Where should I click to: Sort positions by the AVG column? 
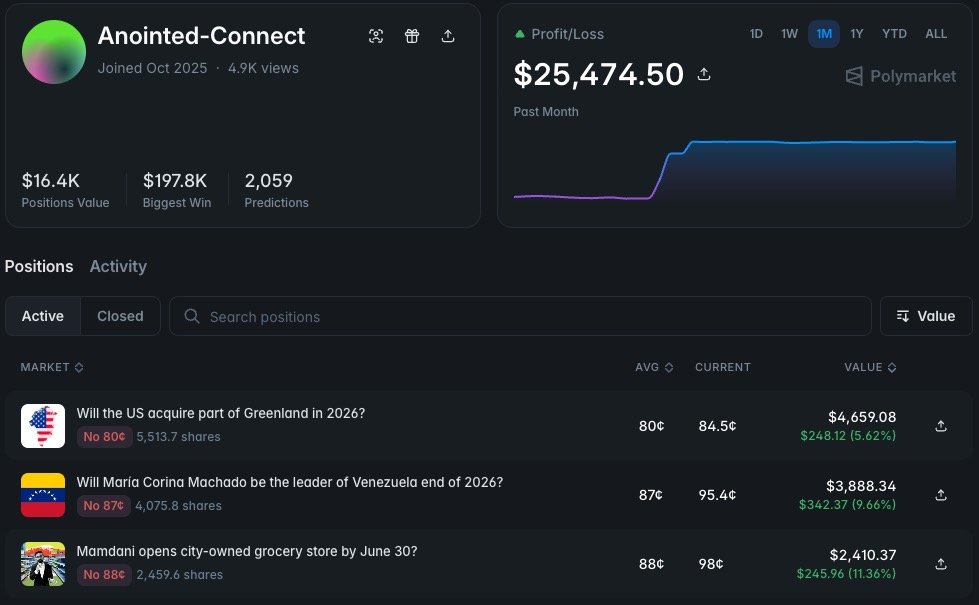coord(654,367)
